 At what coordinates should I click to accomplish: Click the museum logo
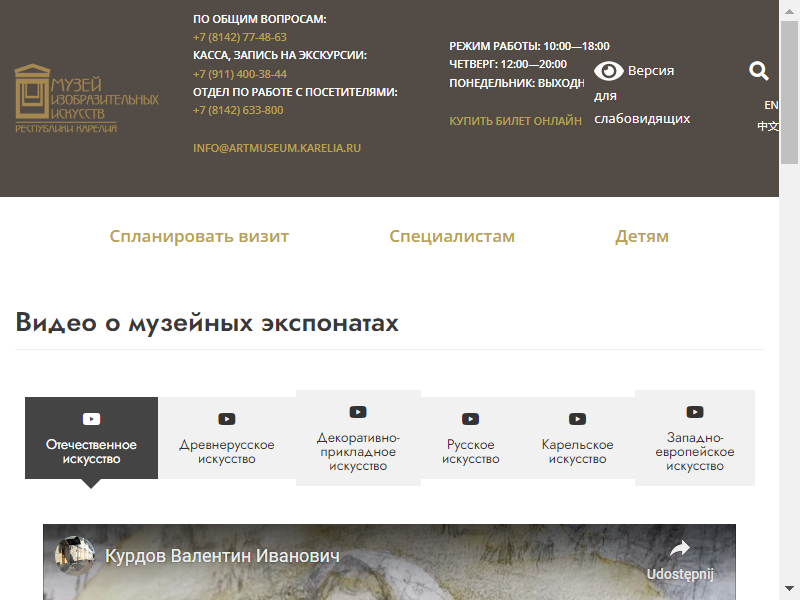[86, 98]
